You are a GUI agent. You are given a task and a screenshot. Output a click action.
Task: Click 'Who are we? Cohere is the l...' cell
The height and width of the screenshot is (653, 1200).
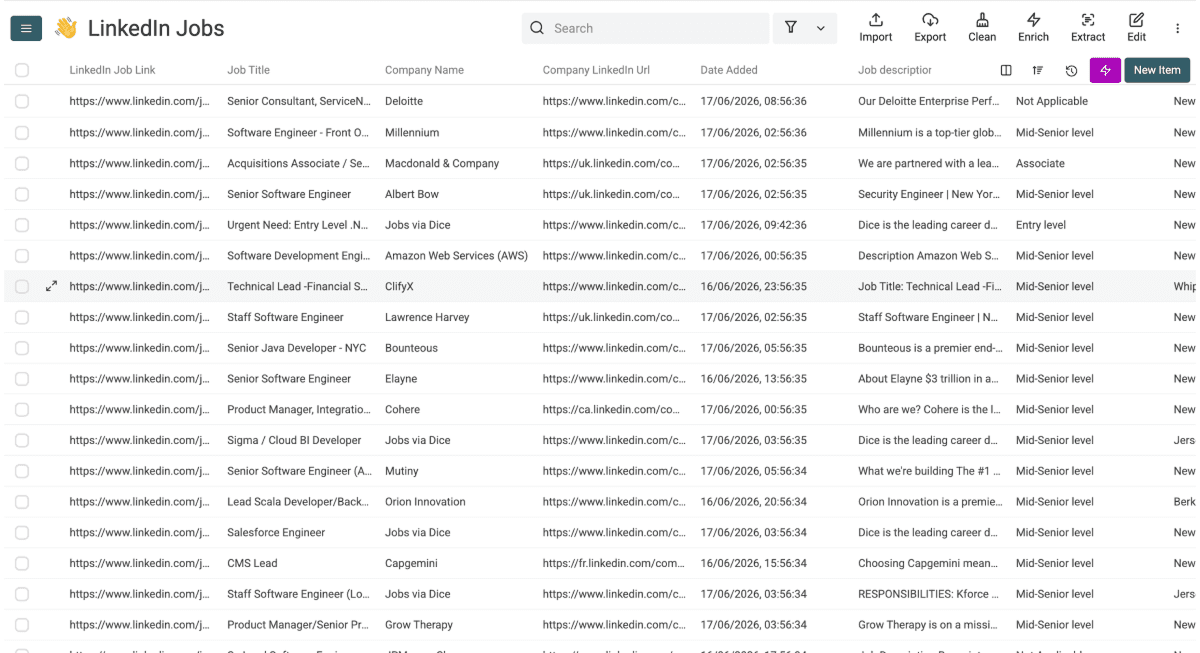point(928,409)
